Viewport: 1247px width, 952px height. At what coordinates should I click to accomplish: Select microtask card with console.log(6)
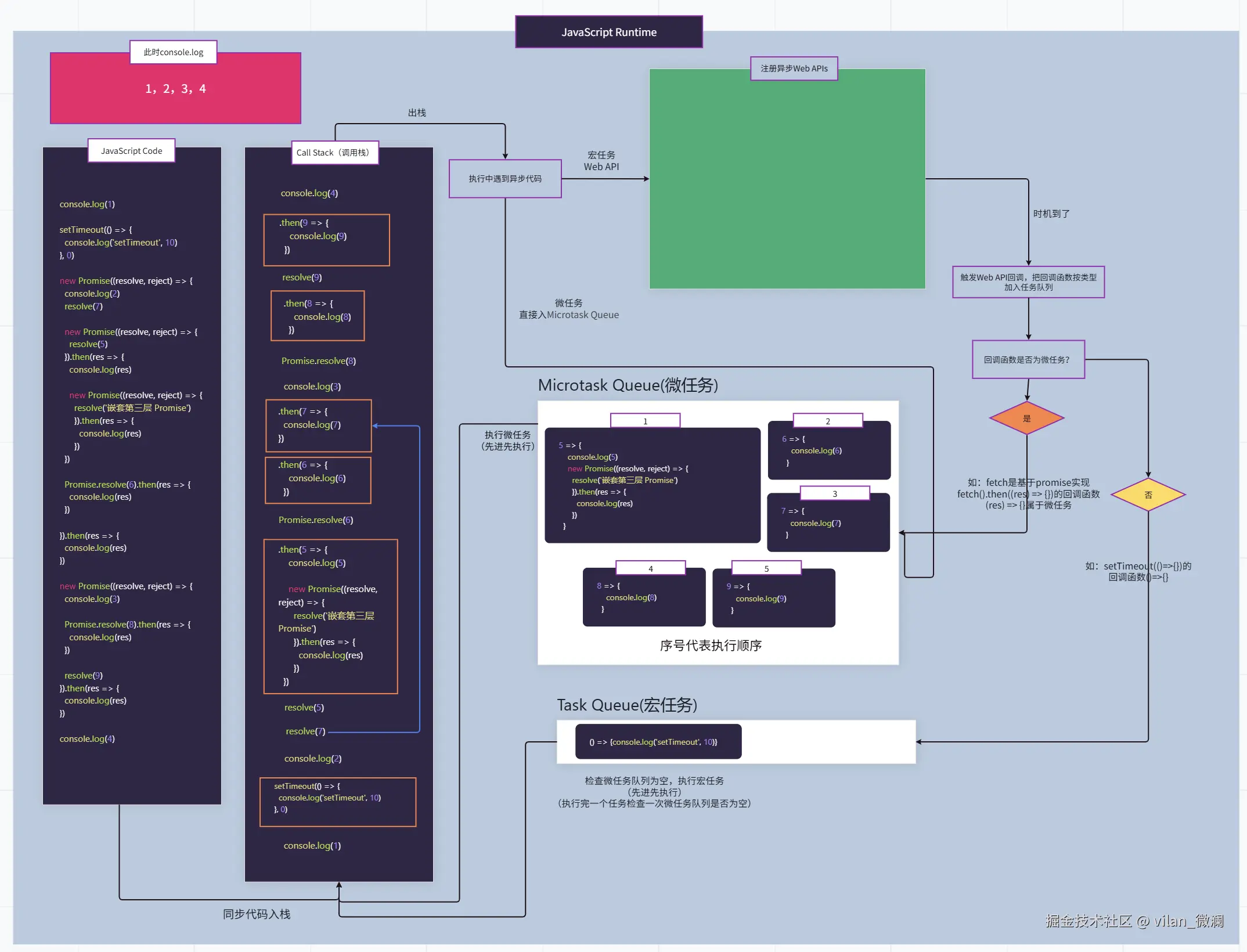828,451
